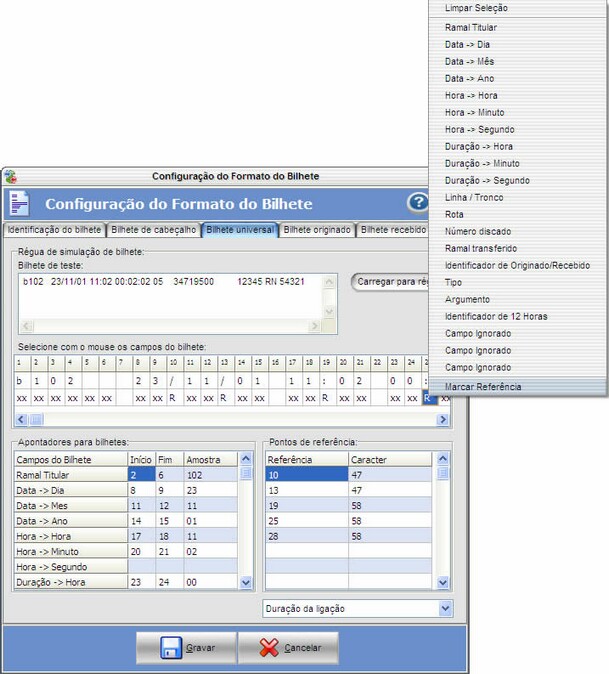This screenshot has height=674, width=609.
Task: Click the Cancelar button
Action: pyautogui.click(x=288, y=648)
